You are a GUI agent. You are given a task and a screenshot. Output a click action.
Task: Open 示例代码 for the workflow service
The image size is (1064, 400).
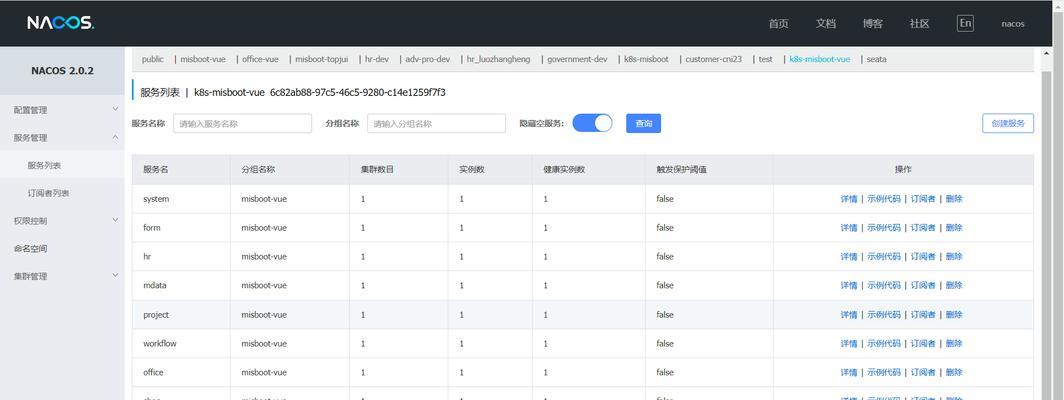point(884,344)
